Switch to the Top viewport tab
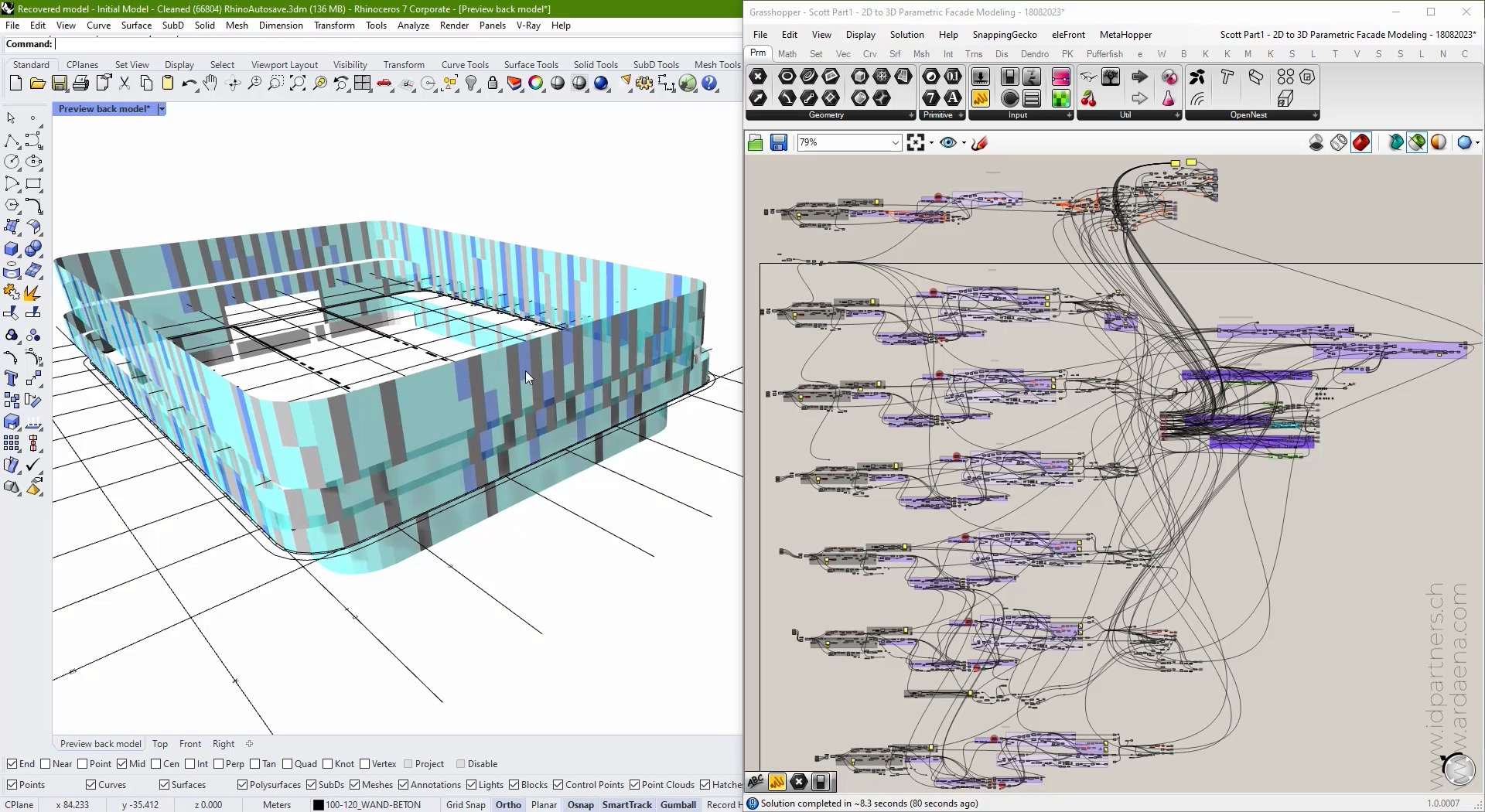The width and height of the screenshot is (1485, 812). pyautogui.click(x=160, y=744)
